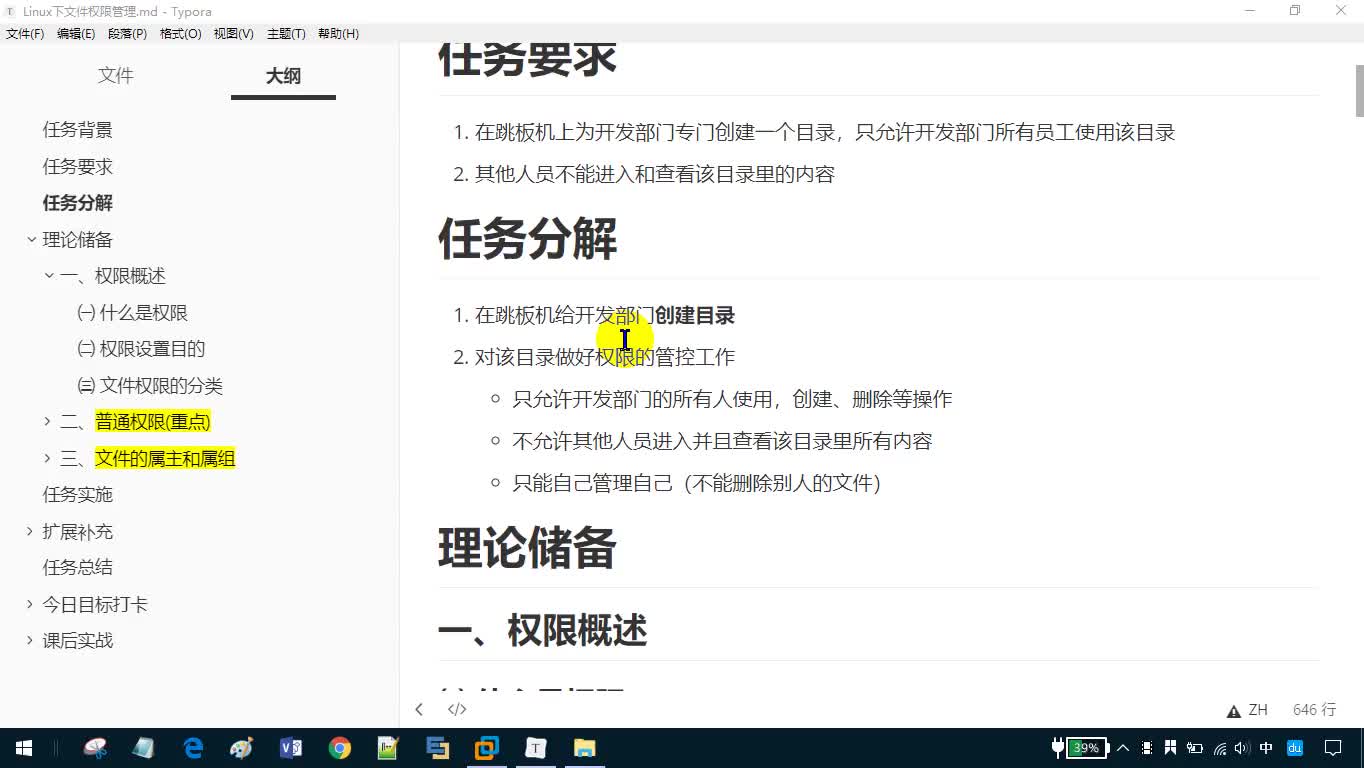
Task: Open VMware Workstation taskbar icon
Action: coord(487,748)
